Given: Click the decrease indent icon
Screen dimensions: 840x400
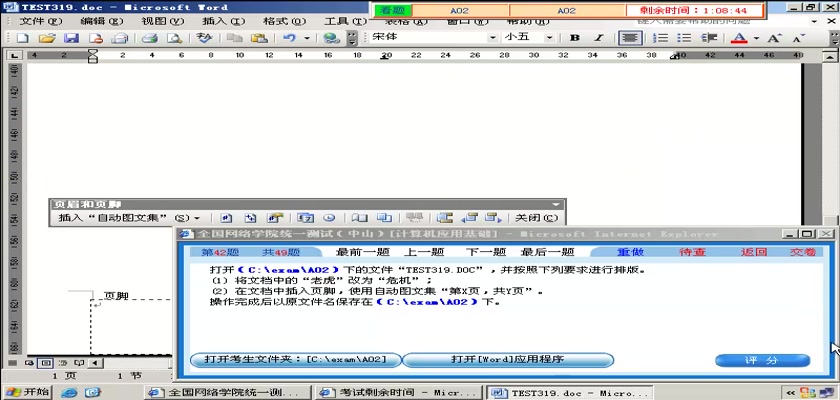Looking at the screenshot, I should click(x=709, y=38).
